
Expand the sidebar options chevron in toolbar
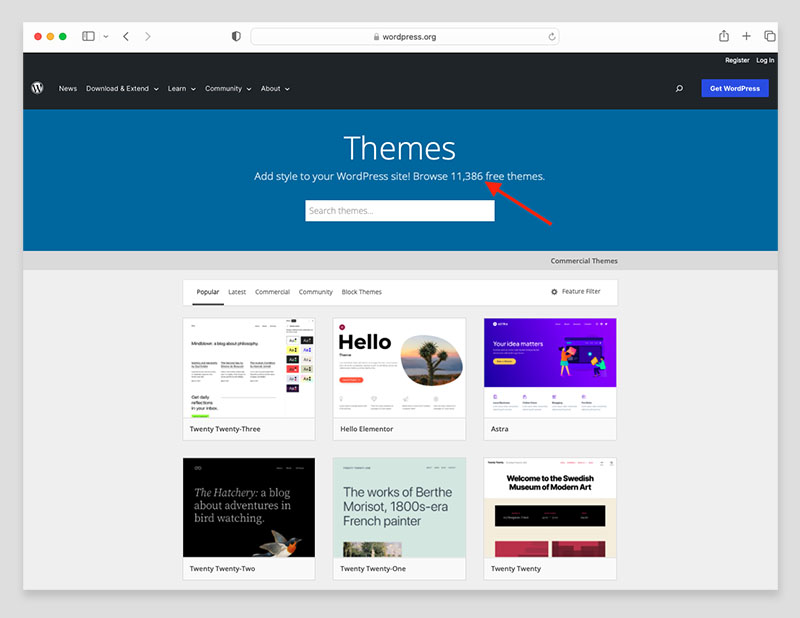pos(106,36)
